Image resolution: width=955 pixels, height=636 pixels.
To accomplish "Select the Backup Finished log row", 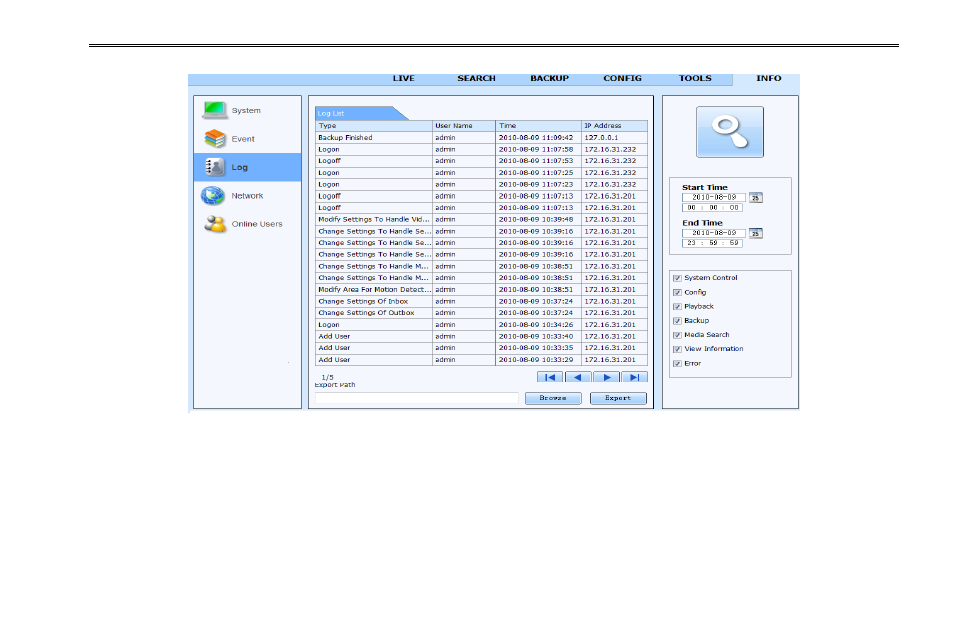I will 481,138.
